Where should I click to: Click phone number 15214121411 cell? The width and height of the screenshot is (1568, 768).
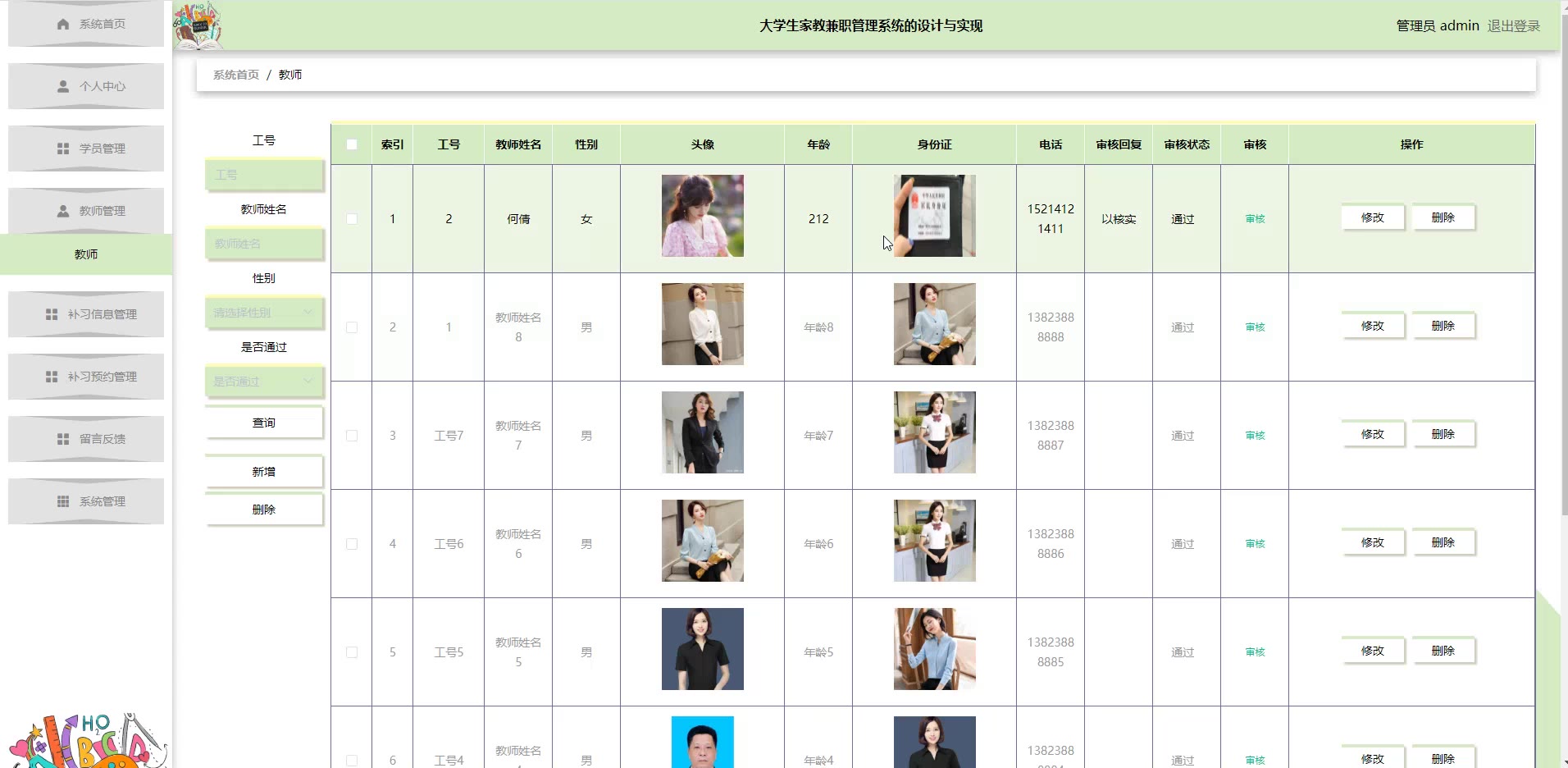tap(1051, 219)
